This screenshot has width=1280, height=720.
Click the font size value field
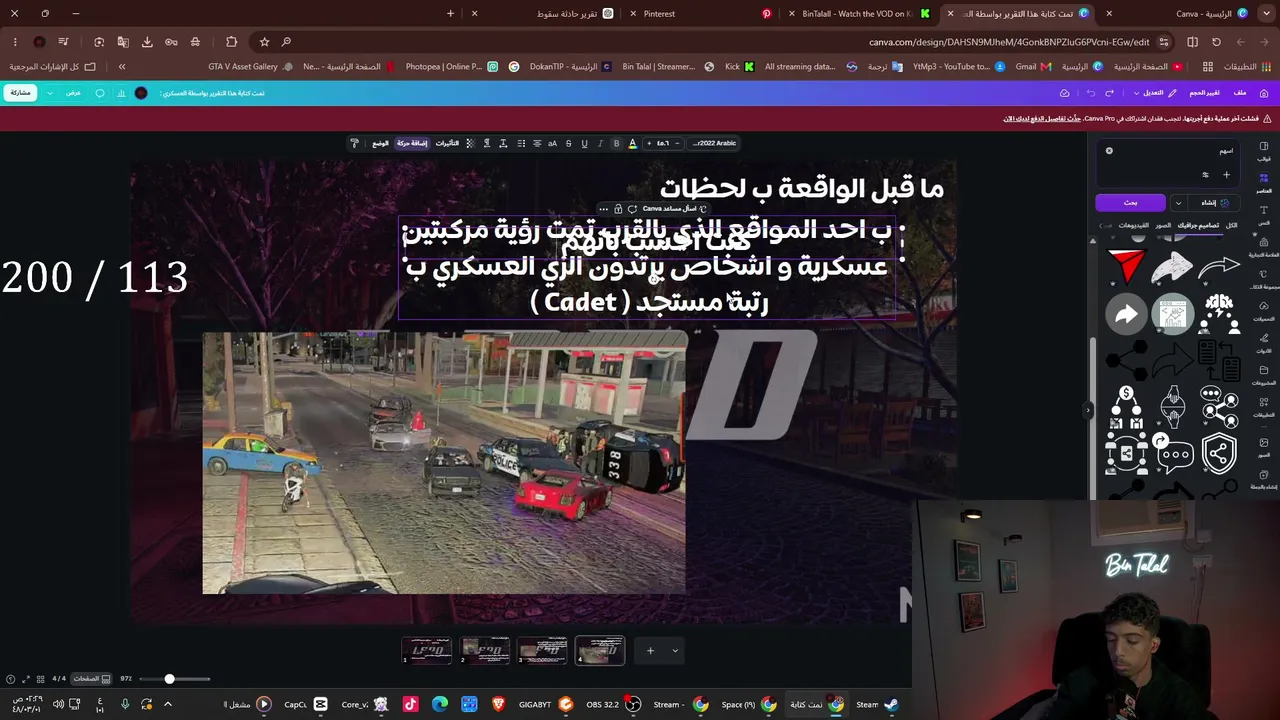[x=663, y=143]
